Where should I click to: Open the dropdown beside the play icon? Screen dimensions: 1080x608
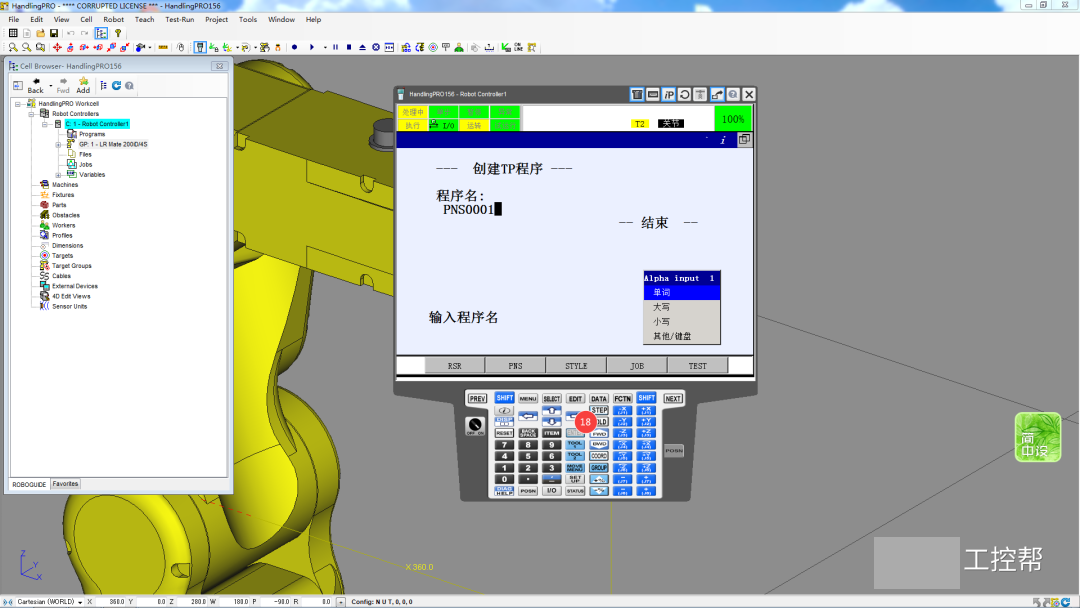(325, 48)
